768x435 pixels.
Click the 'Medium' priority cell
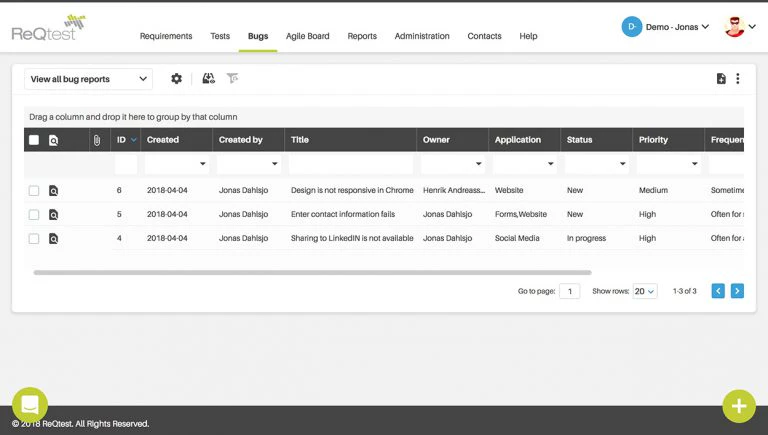tap(653, 190)
